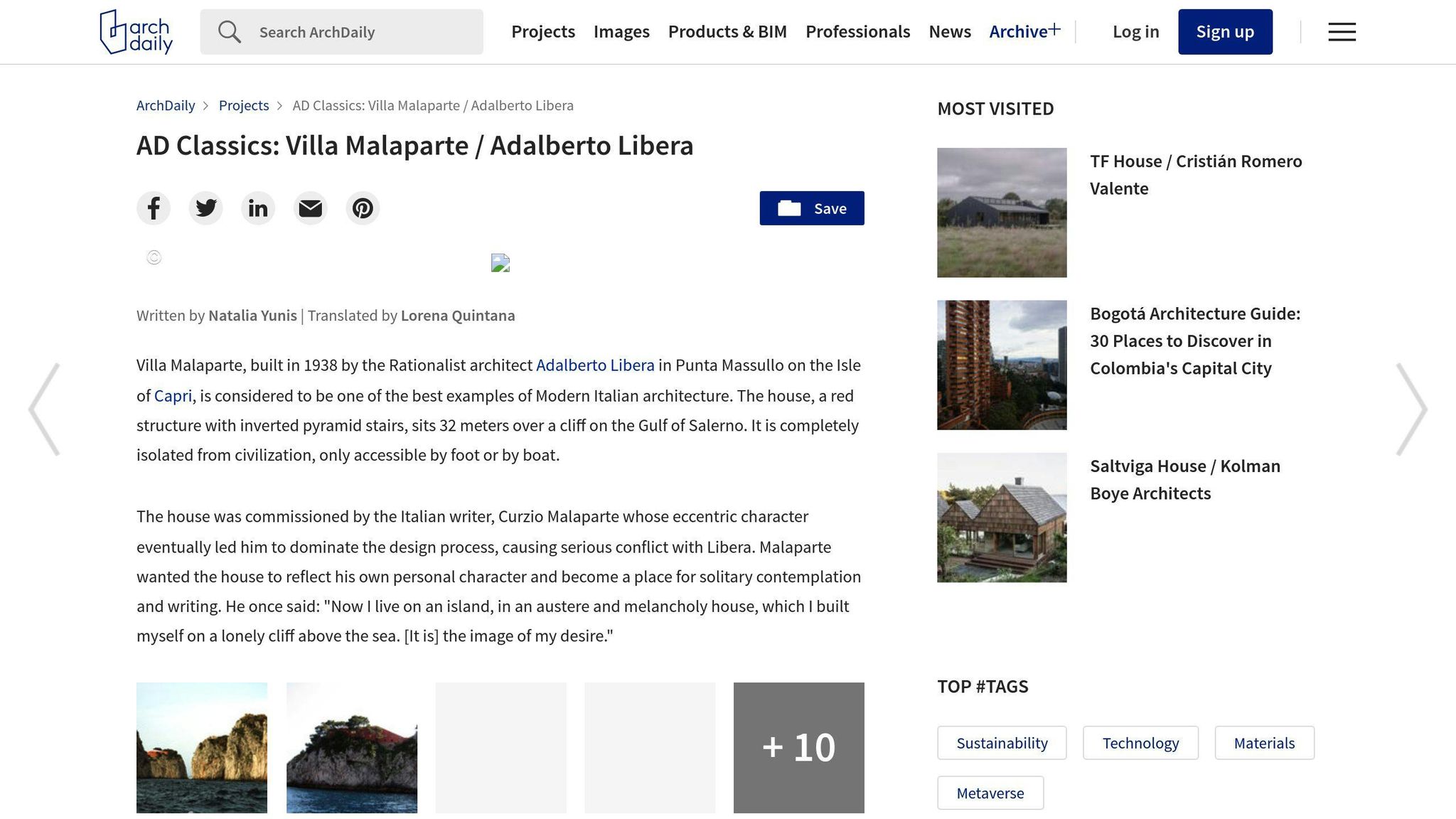
Task: Share the article on LinkedIn
Action: 257,208
